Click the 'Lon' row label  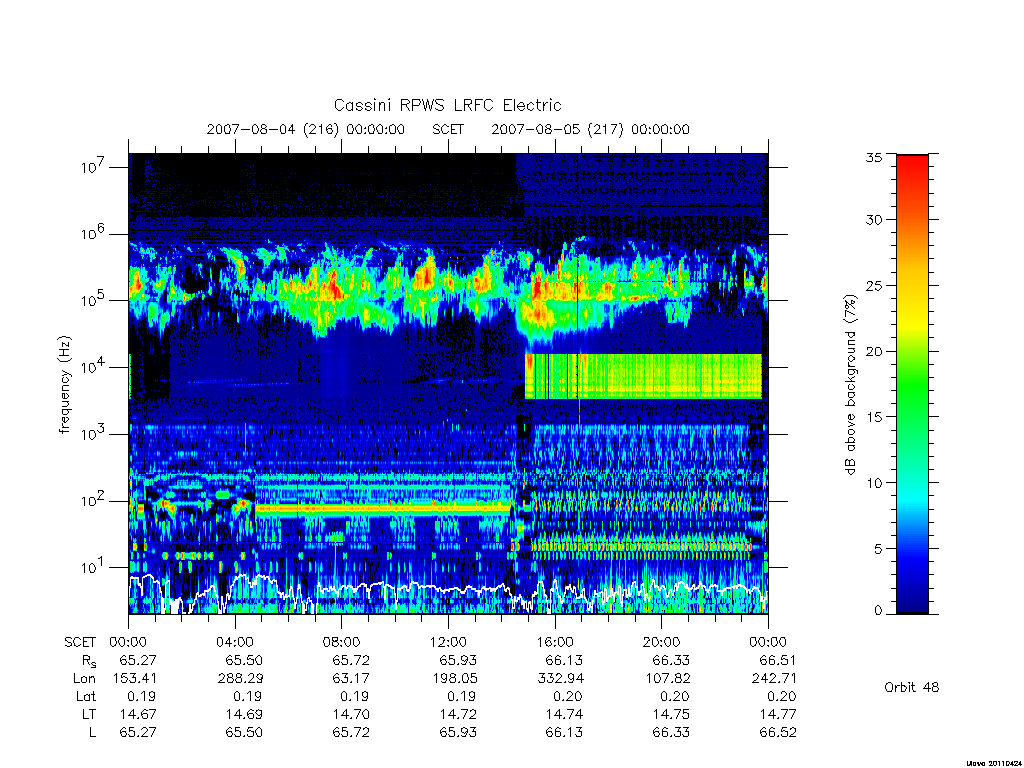(84, 678)
